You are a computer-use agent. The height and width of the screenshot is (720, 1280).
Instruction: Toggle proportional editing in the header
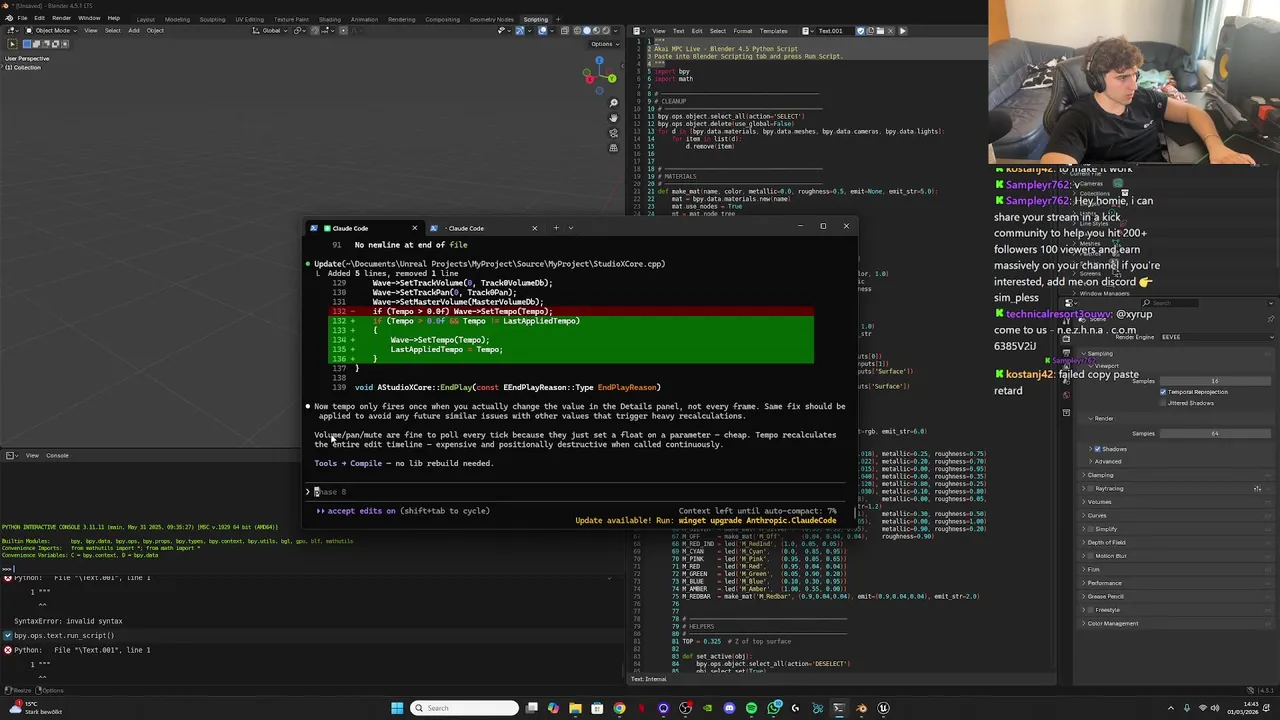click(x=343, y=30)
